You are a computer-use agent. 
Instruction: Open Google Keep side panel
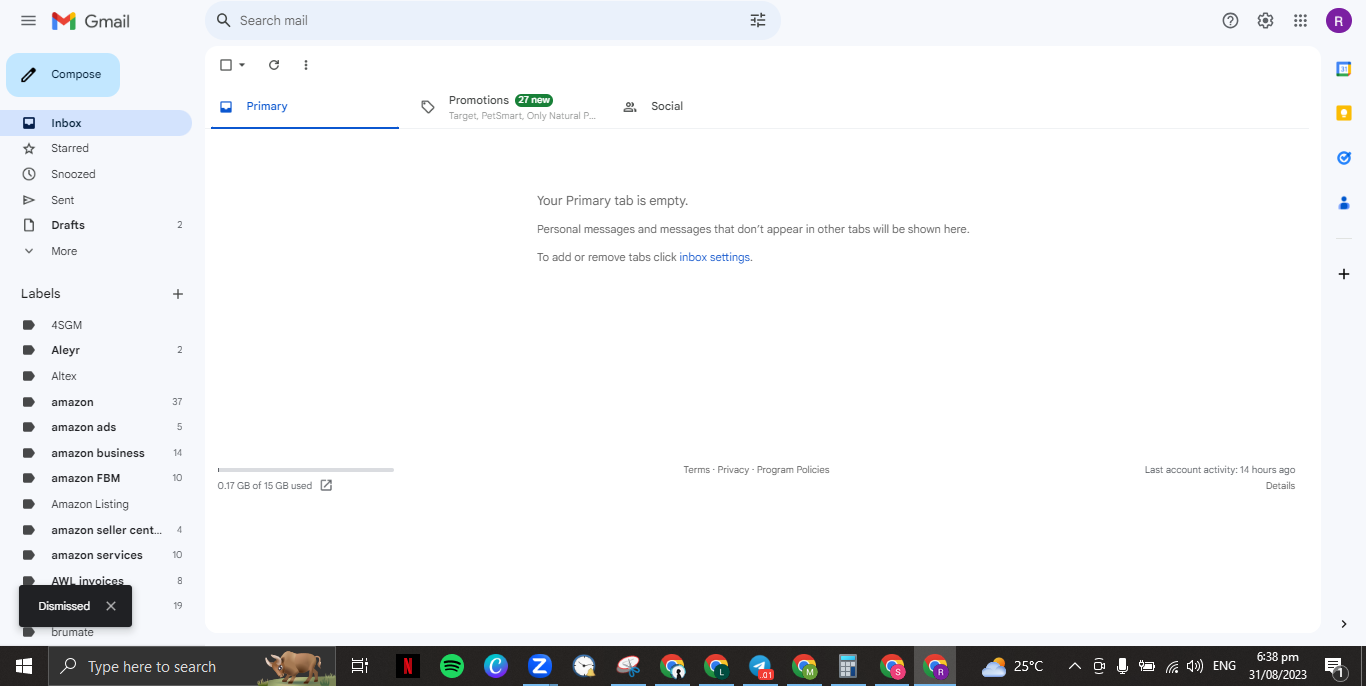click(x=1344, y=113)
